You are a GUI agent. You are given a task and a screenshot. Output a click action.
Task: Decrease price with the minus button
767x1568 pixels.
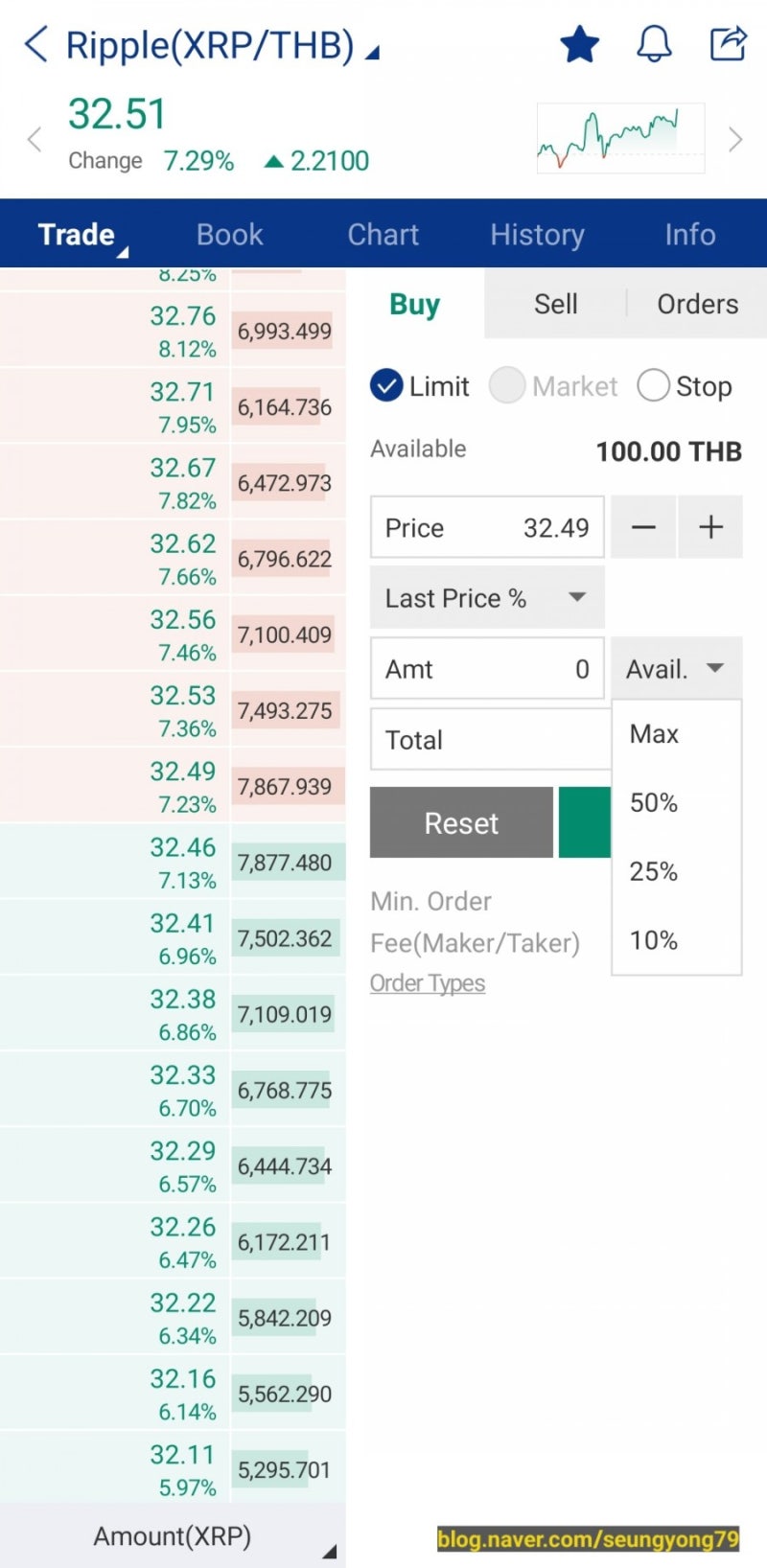643,527
